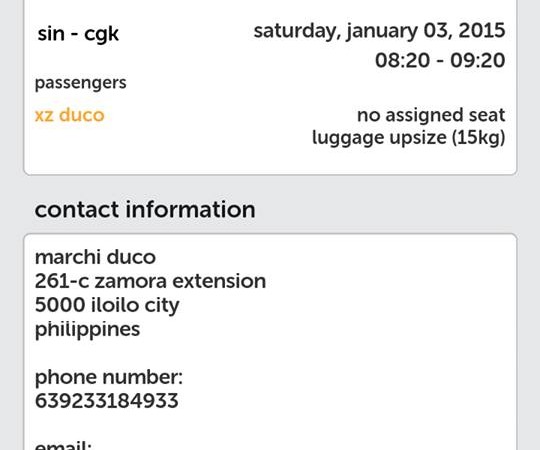Click the passengers label
This screenshot has width=540, height=450.
[81, 83]
